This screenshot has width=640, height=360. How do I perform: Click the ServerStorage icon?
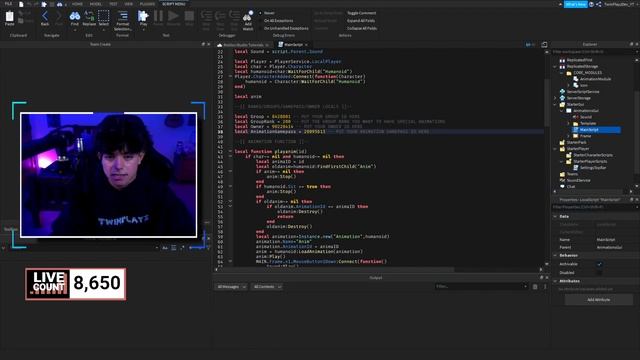(x=562, y=98)
